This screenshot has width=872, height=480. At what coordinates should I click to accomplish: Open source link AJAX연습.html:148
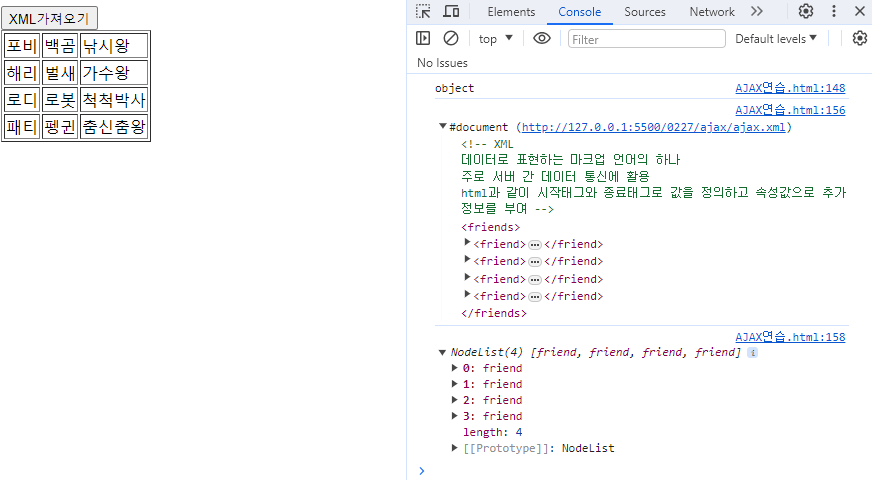pyautogui.click(x=790, y=88)
